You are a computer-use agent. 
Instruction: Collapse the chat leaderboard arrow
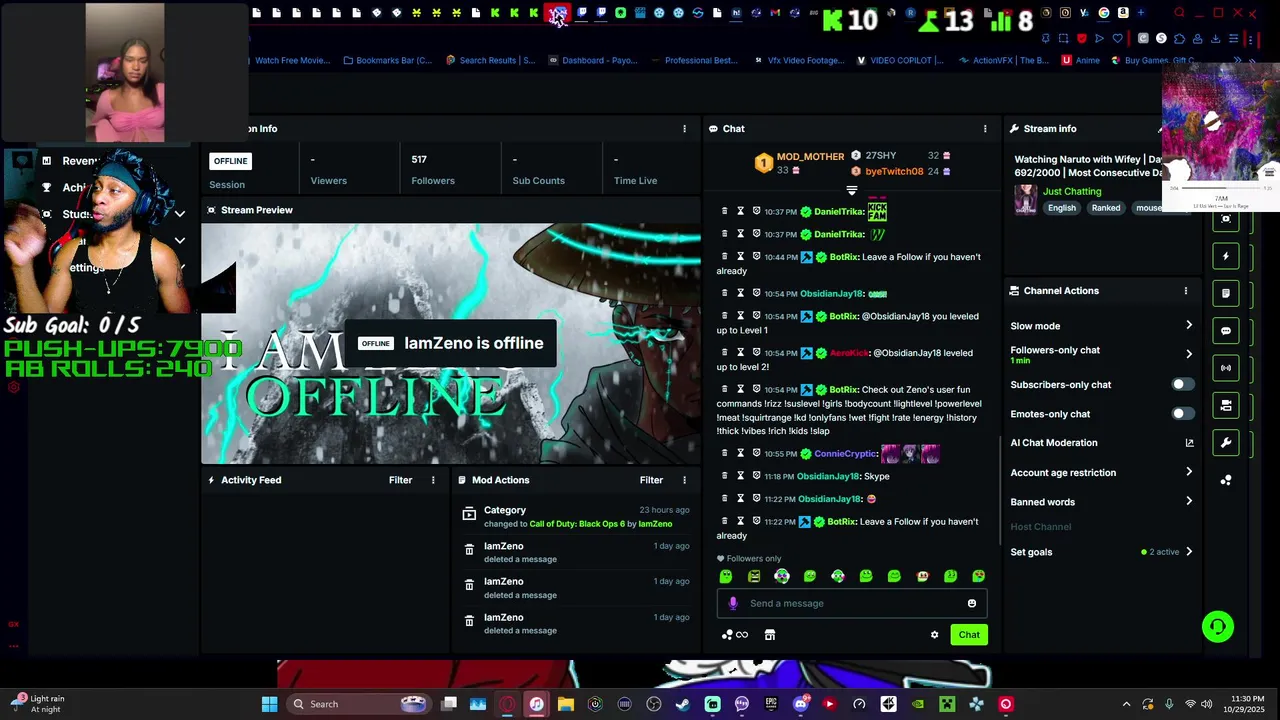pyautogui.click(x=852, y=190)
